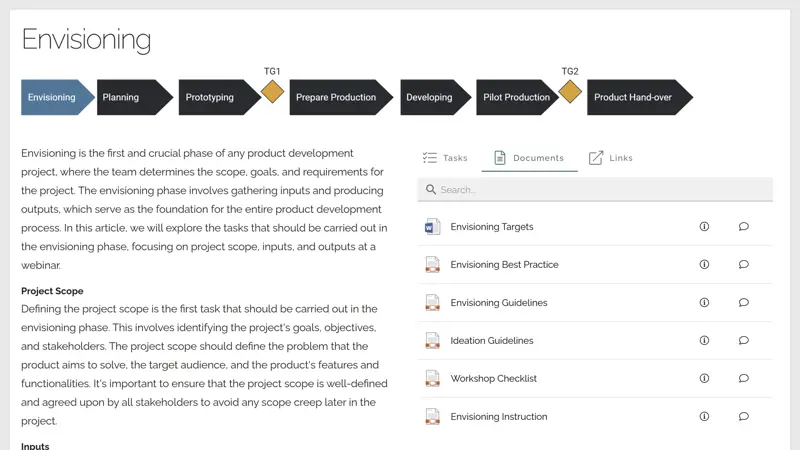The width and height of the screenshot is (800, 450).
Task: Open the Ideation Guidelines document
Action: pyautogui.click(x=492, y=340)
